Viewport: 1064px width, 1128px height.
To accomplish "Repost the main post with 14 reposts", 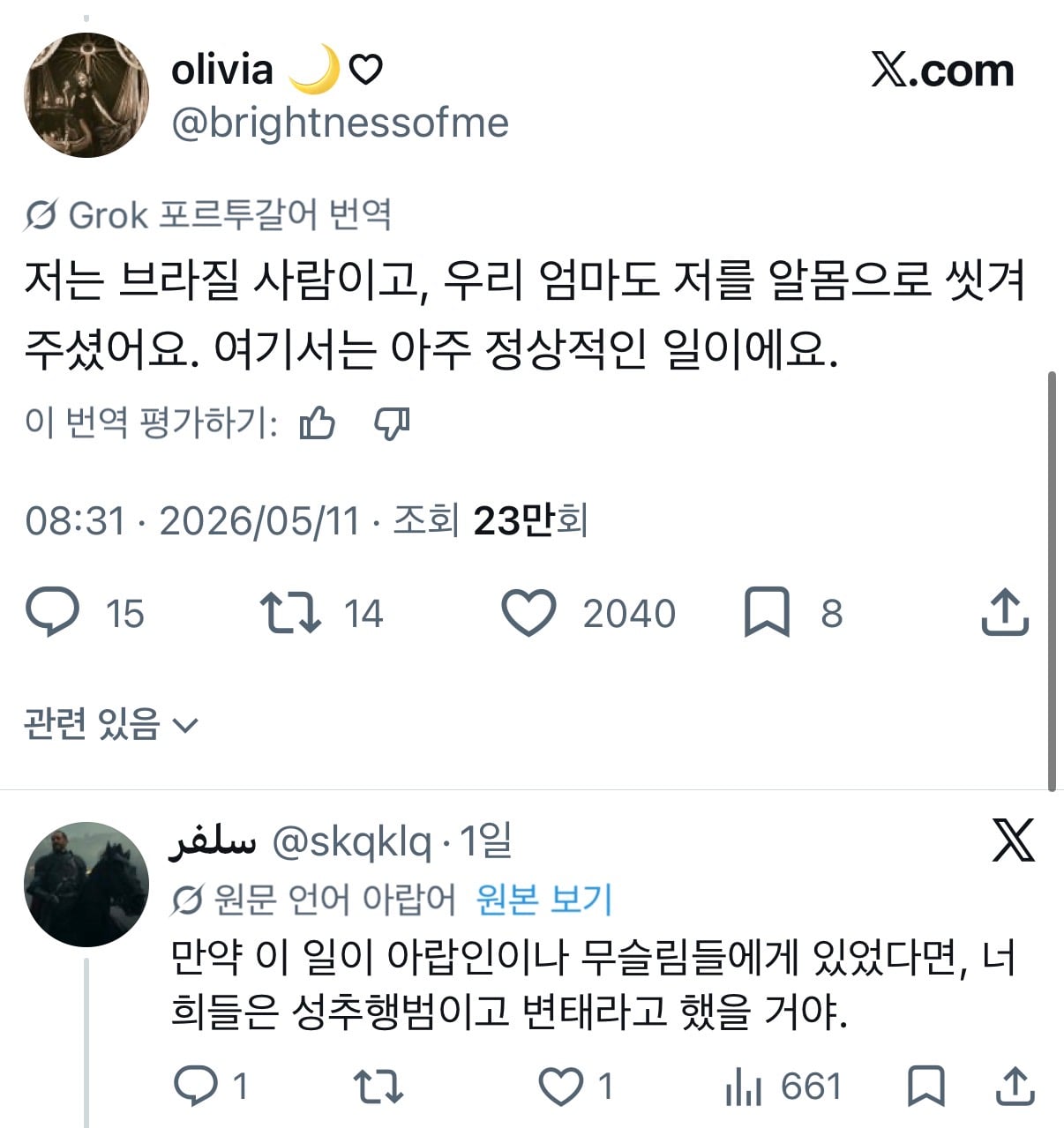I will point(290,613).
